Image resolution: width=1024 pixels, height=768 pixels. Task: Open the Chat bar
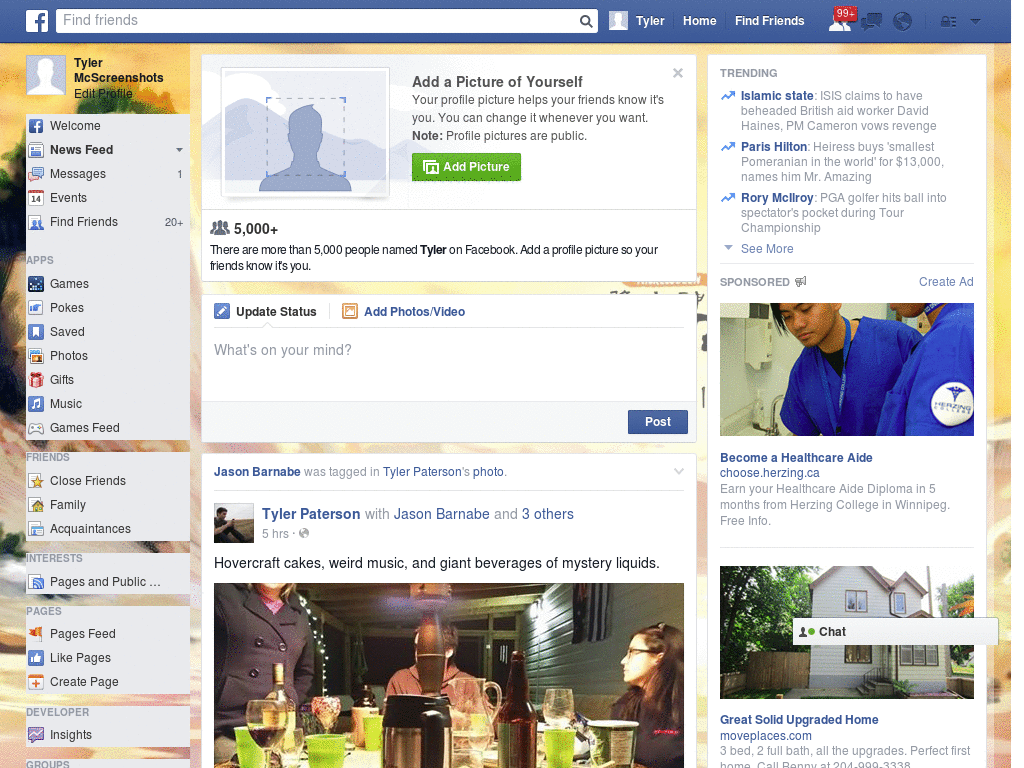point(895,632)
